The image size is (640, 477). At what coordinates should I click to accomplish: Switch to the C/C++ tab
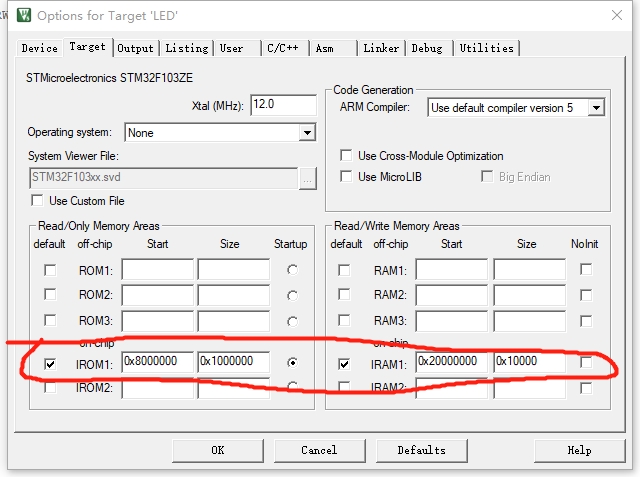tap(279, 48)
